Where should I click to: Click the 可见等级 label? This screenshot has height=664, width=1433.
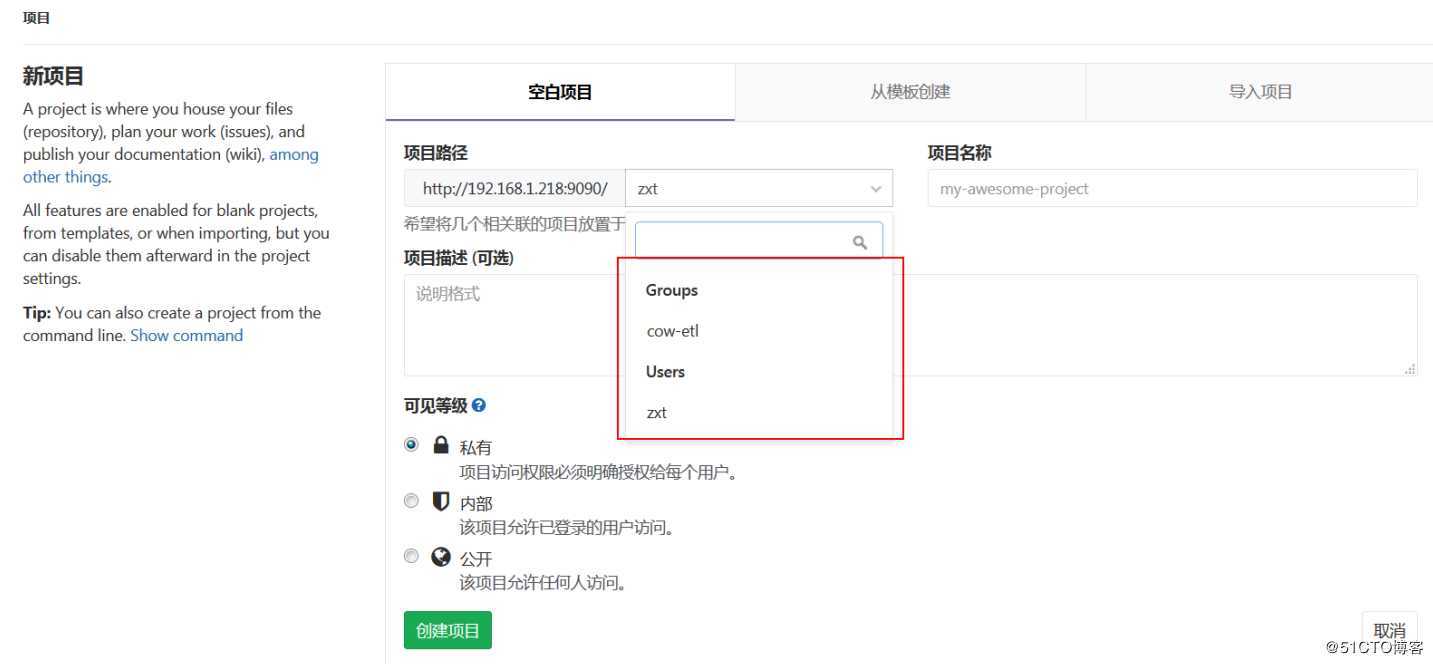click(435, 405)
